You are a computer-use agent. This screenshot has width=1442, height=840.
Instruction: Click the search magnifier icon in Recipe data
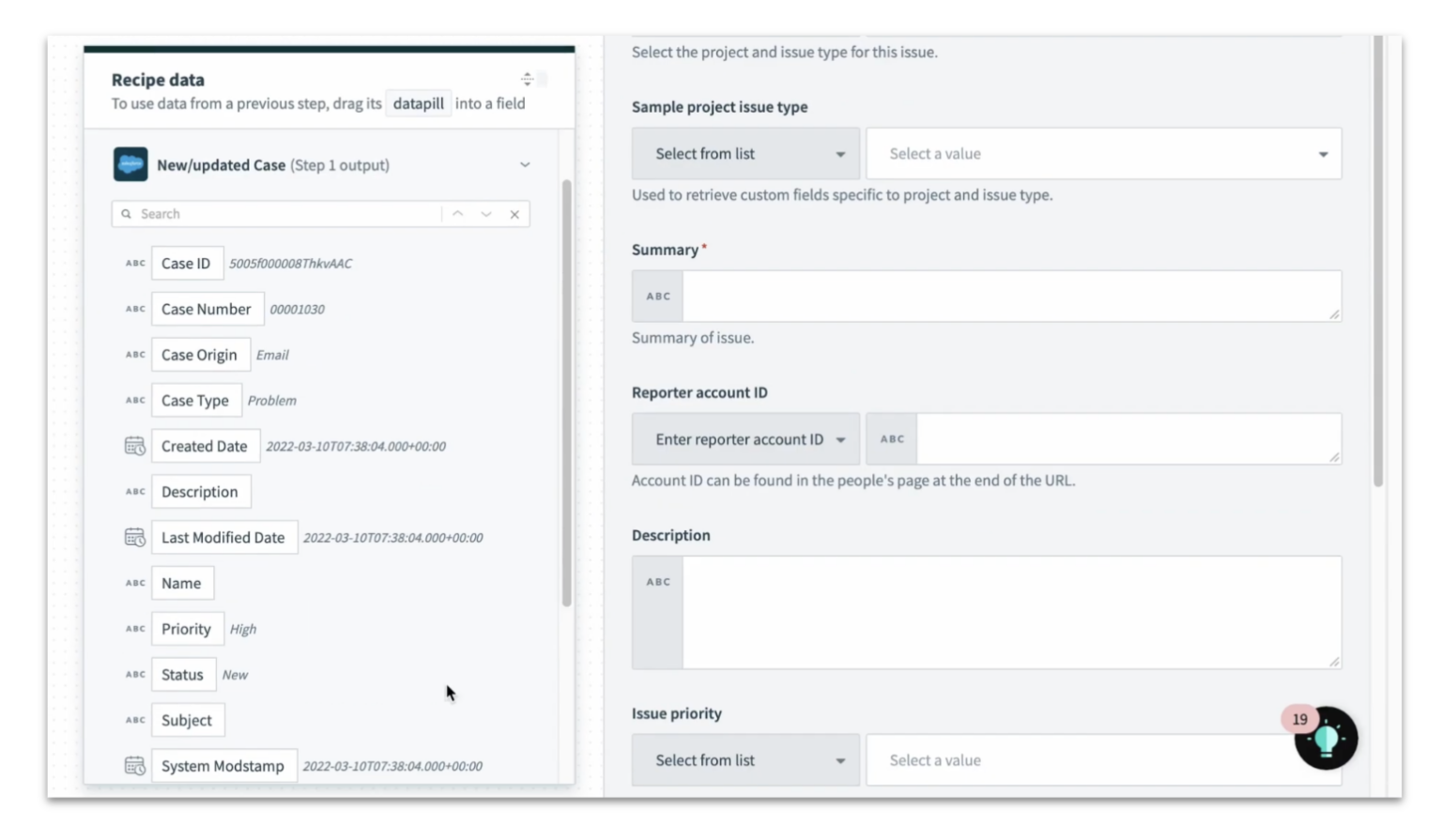click(x=127, y=213)
